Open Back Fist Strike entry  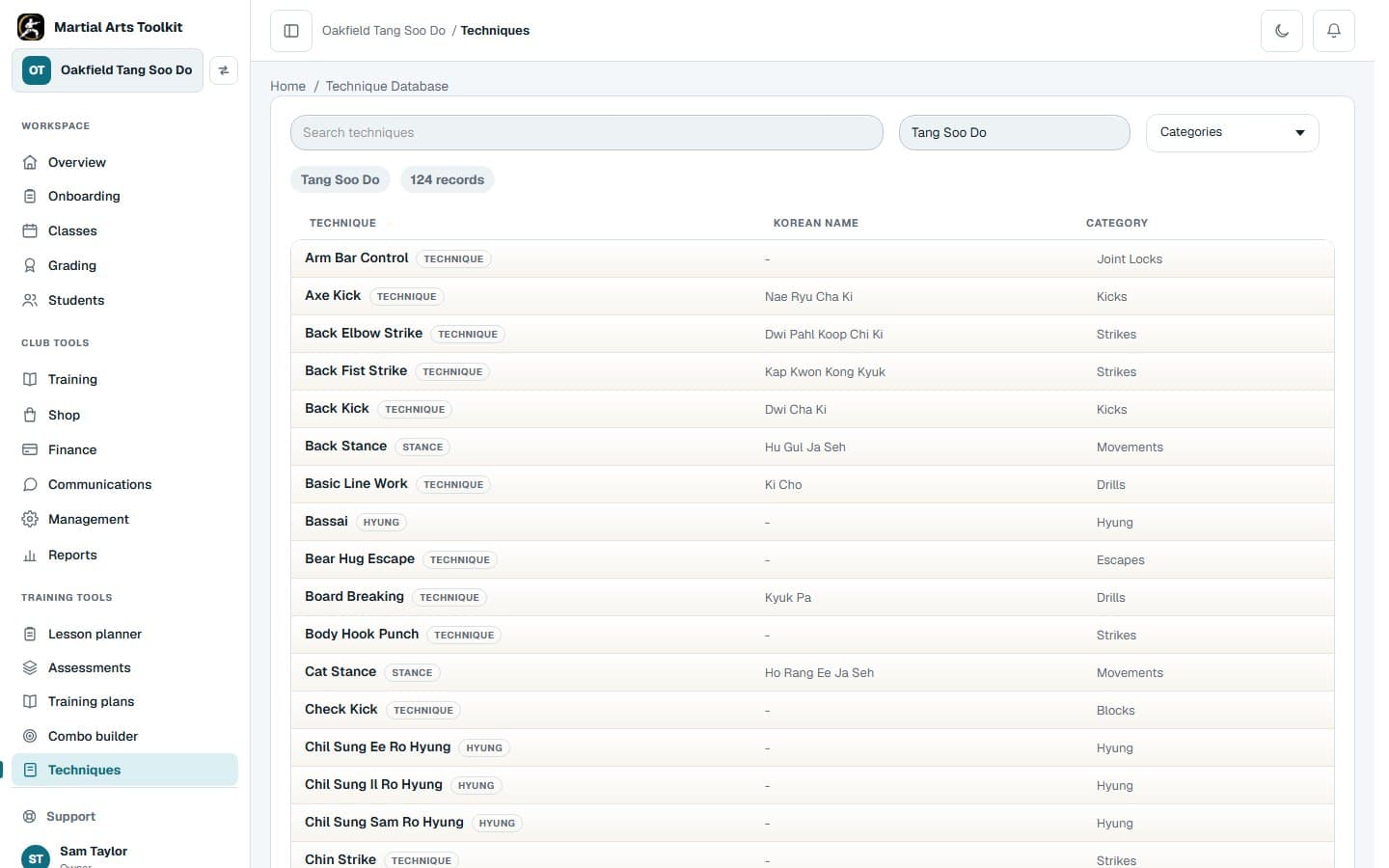point(356,370)
